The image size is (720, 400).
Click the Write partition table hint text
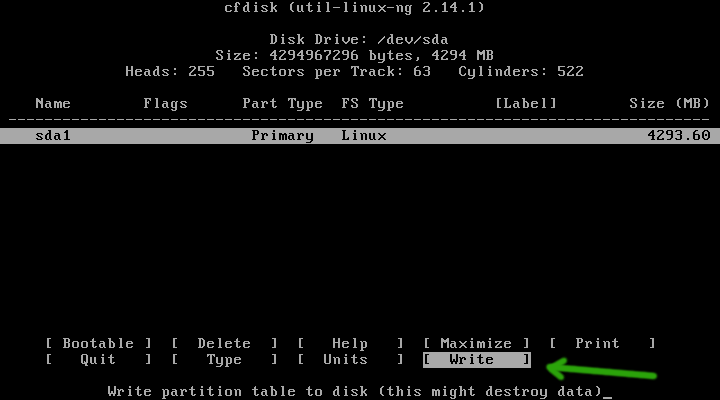pyautogui.click(x=354, y=392)
